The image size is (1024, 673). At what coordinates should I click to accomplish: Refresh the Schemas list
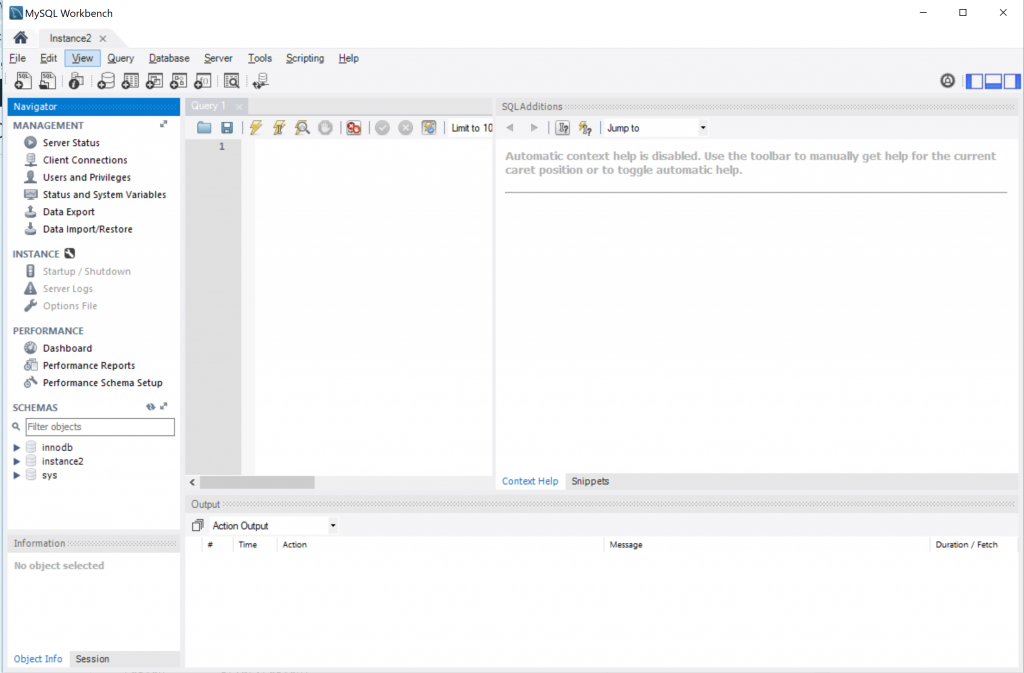tap(151, 407)
